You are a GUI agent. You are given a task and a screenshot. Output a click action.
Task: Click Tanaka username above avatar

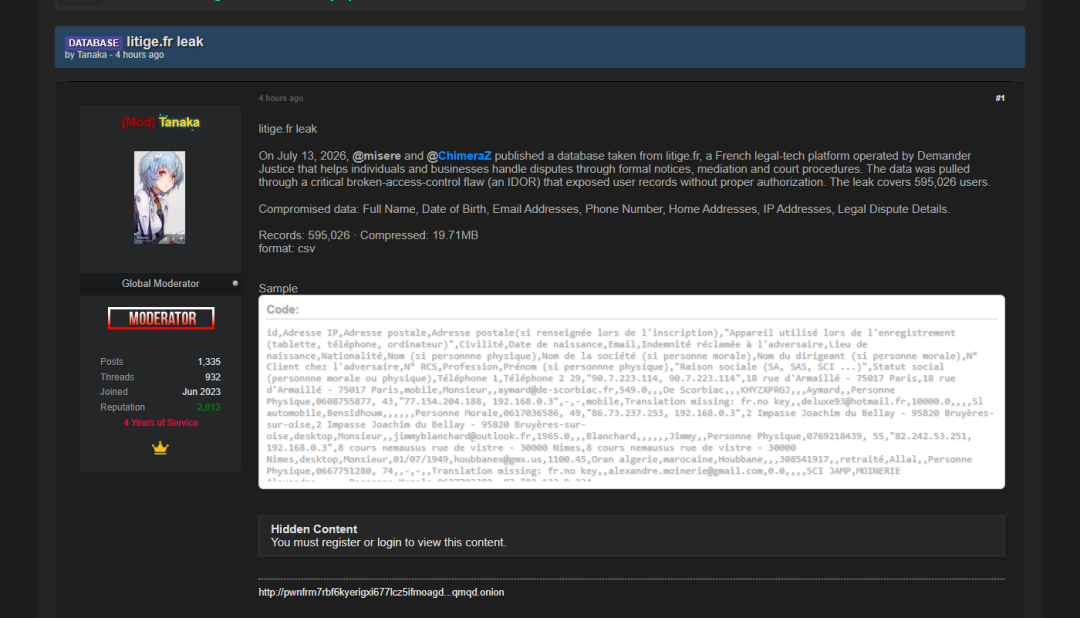point(179,122)
